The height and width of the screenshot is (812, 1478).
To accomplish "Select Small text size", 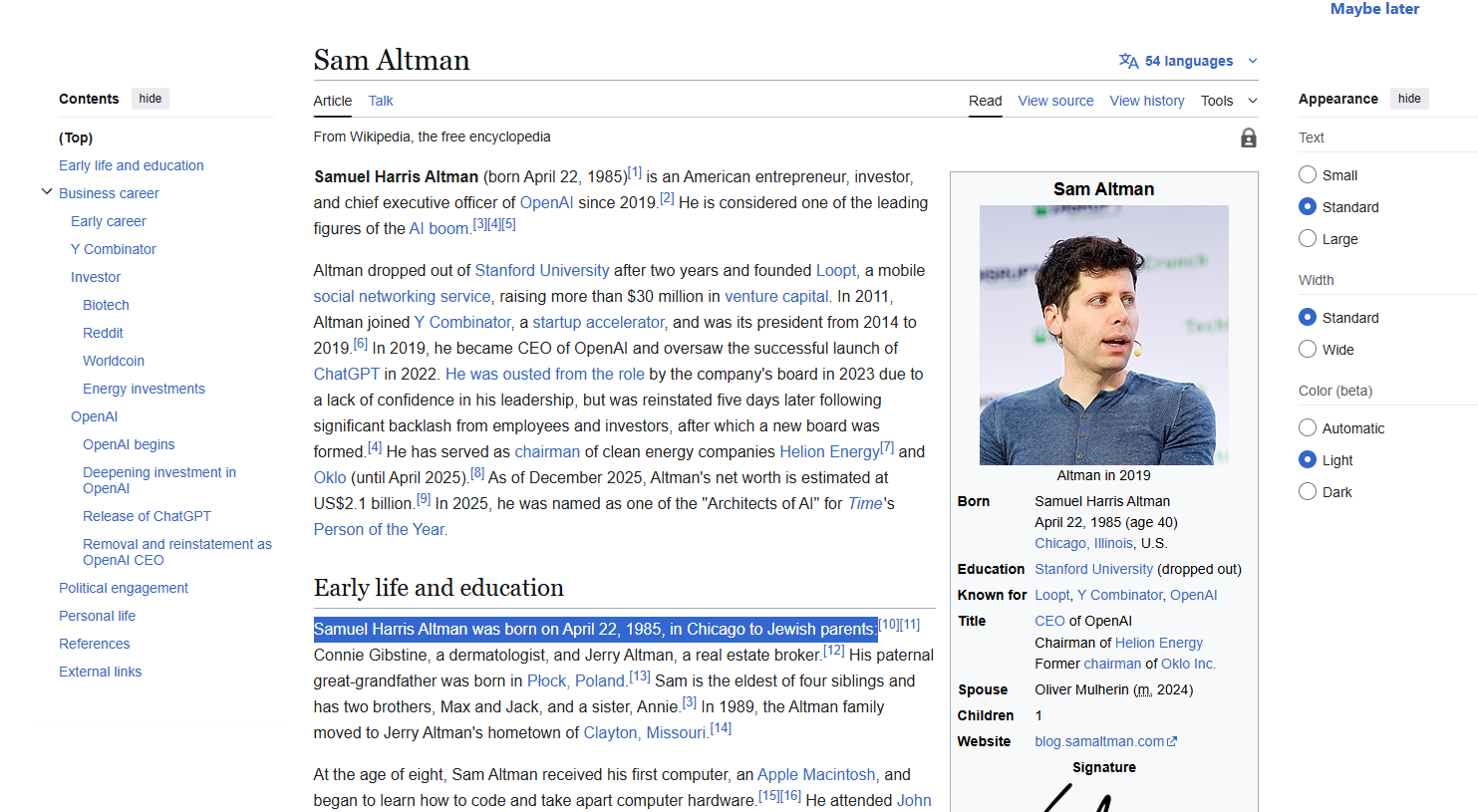I will [x=1308, y=175].
